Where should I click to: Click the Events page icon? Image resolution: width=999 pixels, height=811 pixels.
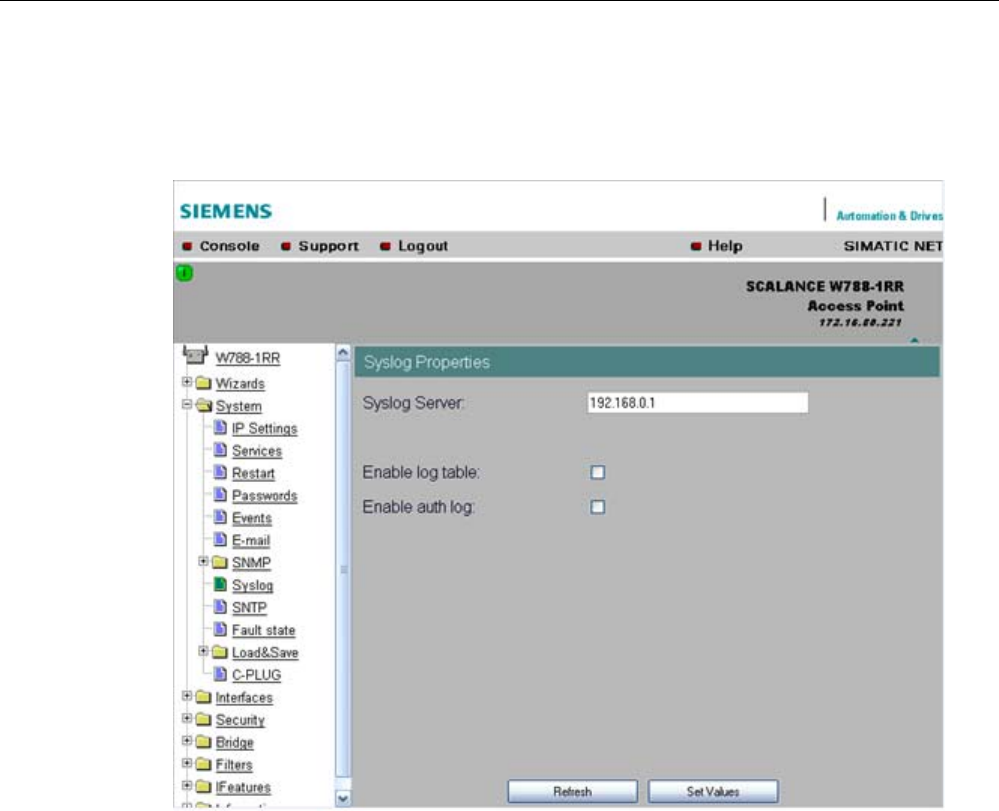[220, 517]
